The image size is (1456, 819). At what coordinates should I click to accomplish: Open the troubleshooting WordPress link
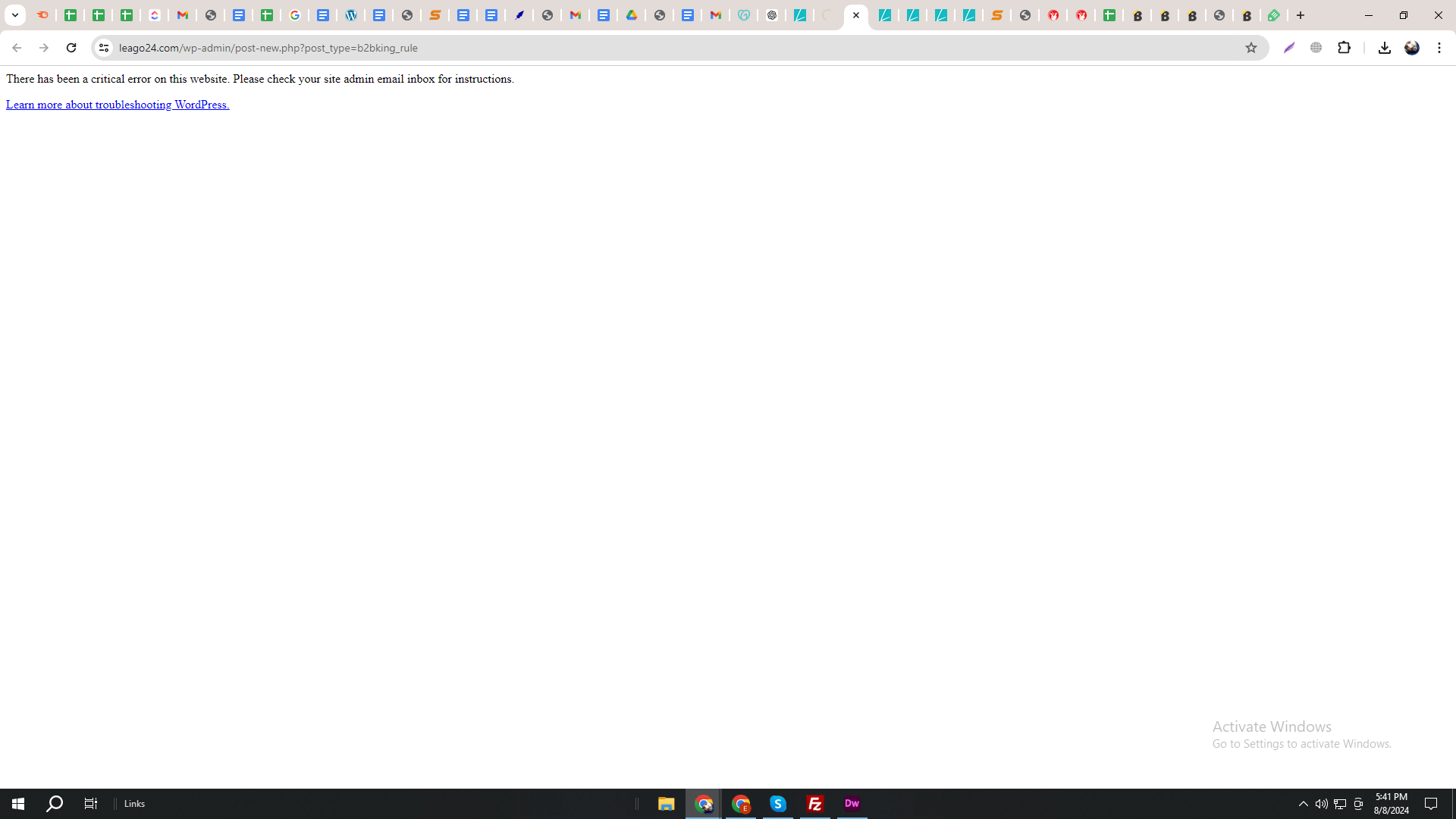[x=118, y=105]
